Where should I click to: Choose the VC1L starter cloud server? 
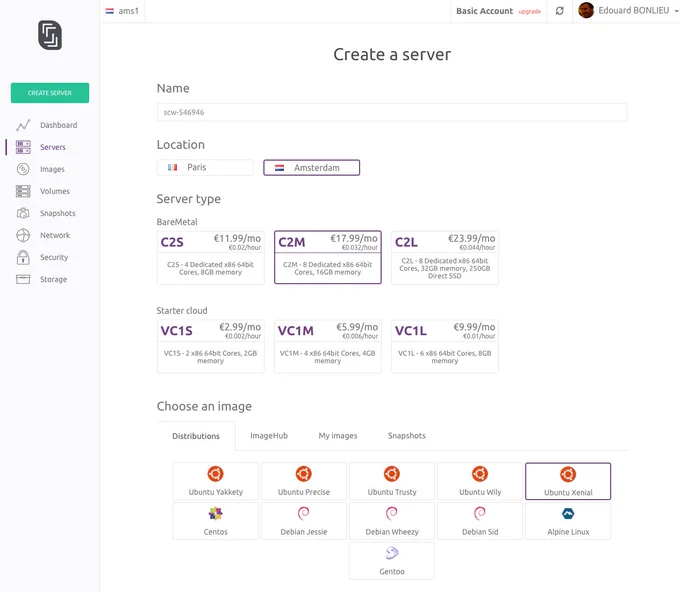(x=445, y=347)
